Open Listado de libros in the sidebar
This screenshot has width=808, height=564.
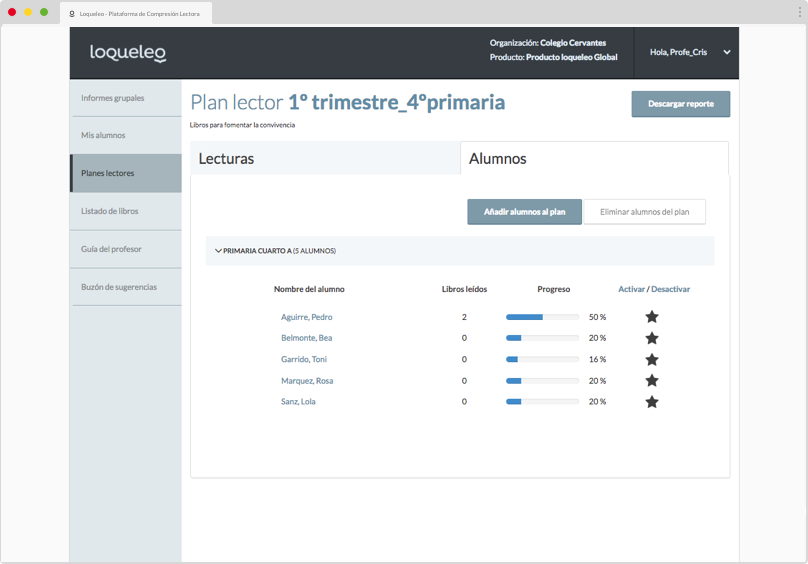point(126,211)
